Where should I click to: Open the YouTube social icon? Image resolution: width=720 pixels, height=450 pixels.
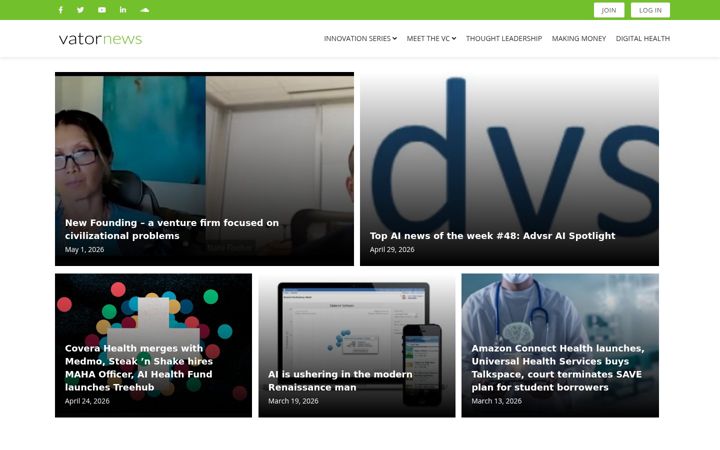click(102, 10)
